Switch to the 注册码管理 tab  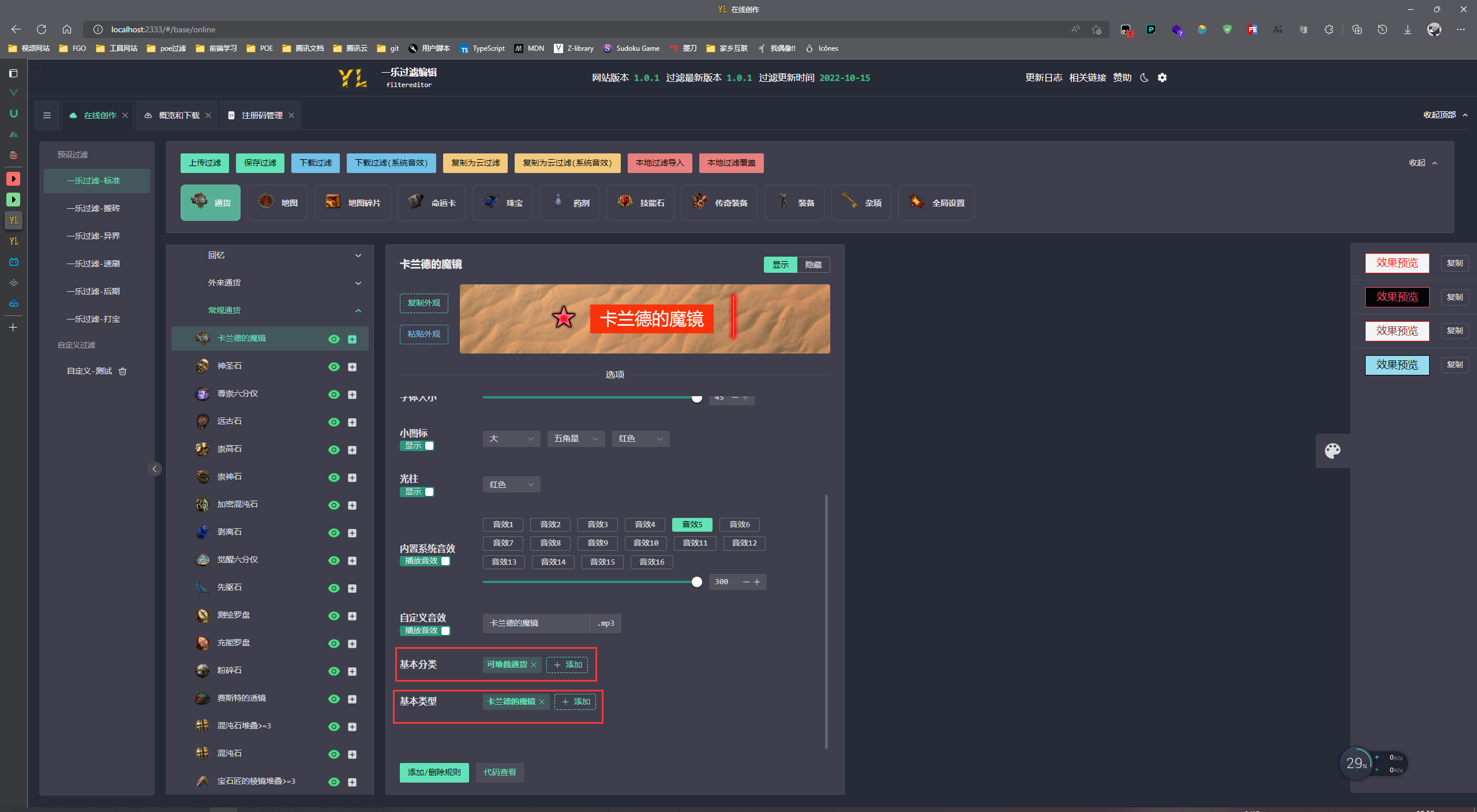(x=262, y=115)
